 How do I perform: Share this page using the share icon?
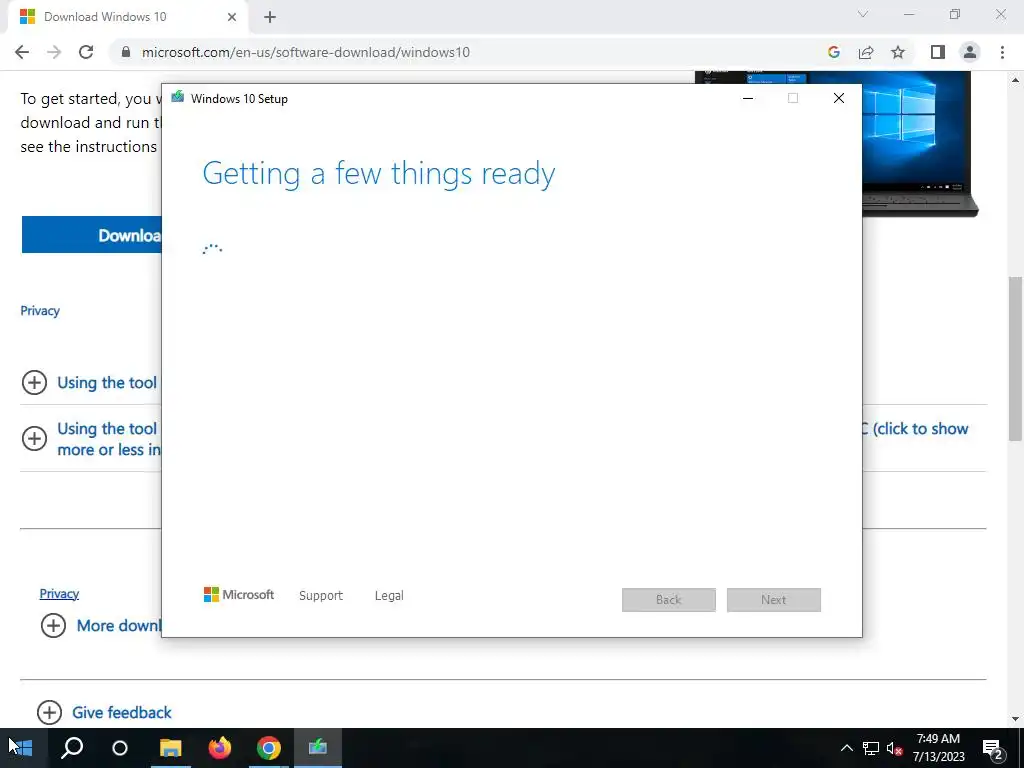point(866,52)
